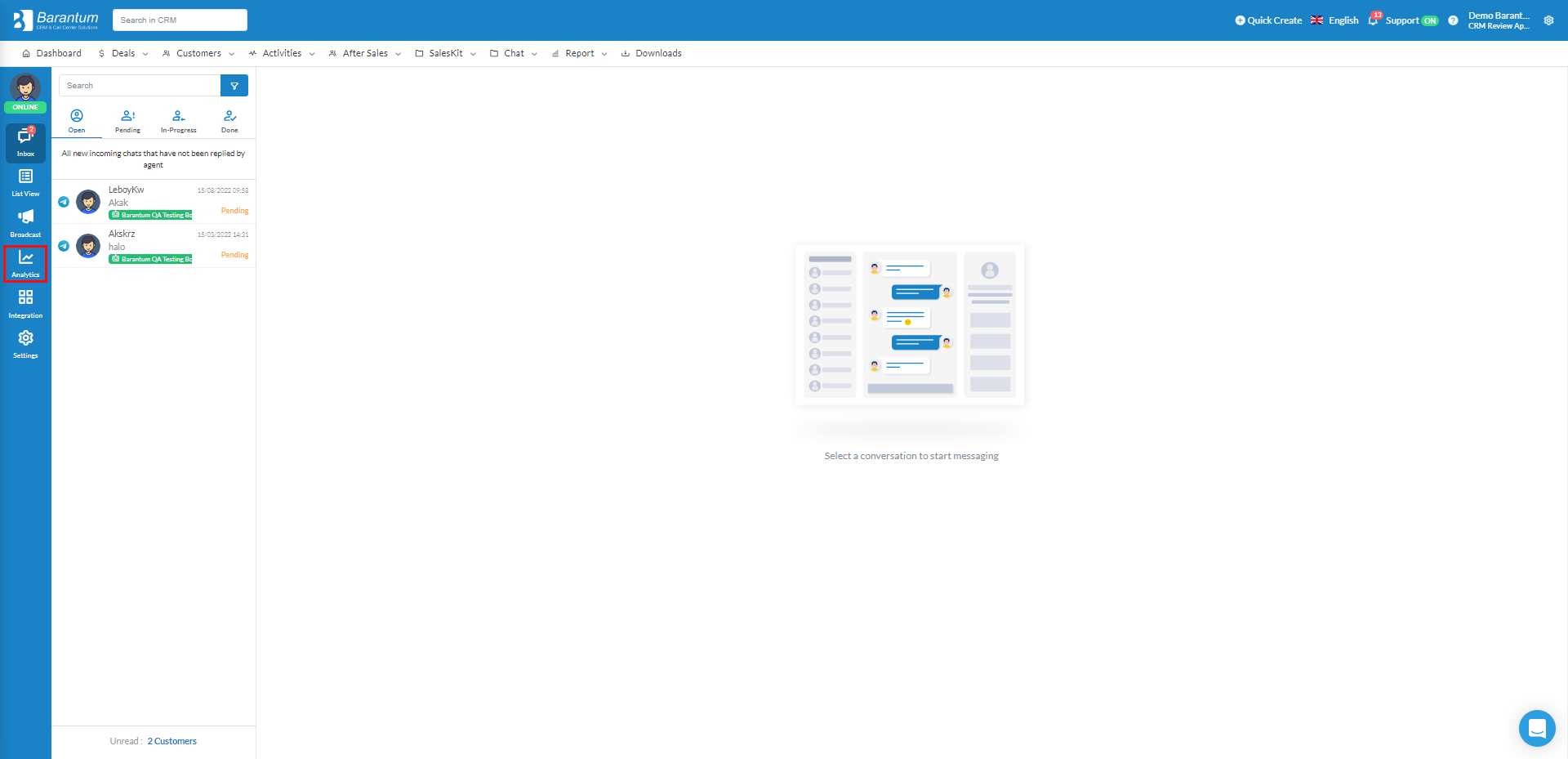
Task: Click the Barantum QA Testing tag under Akak
Action: [x=150, y=215]
